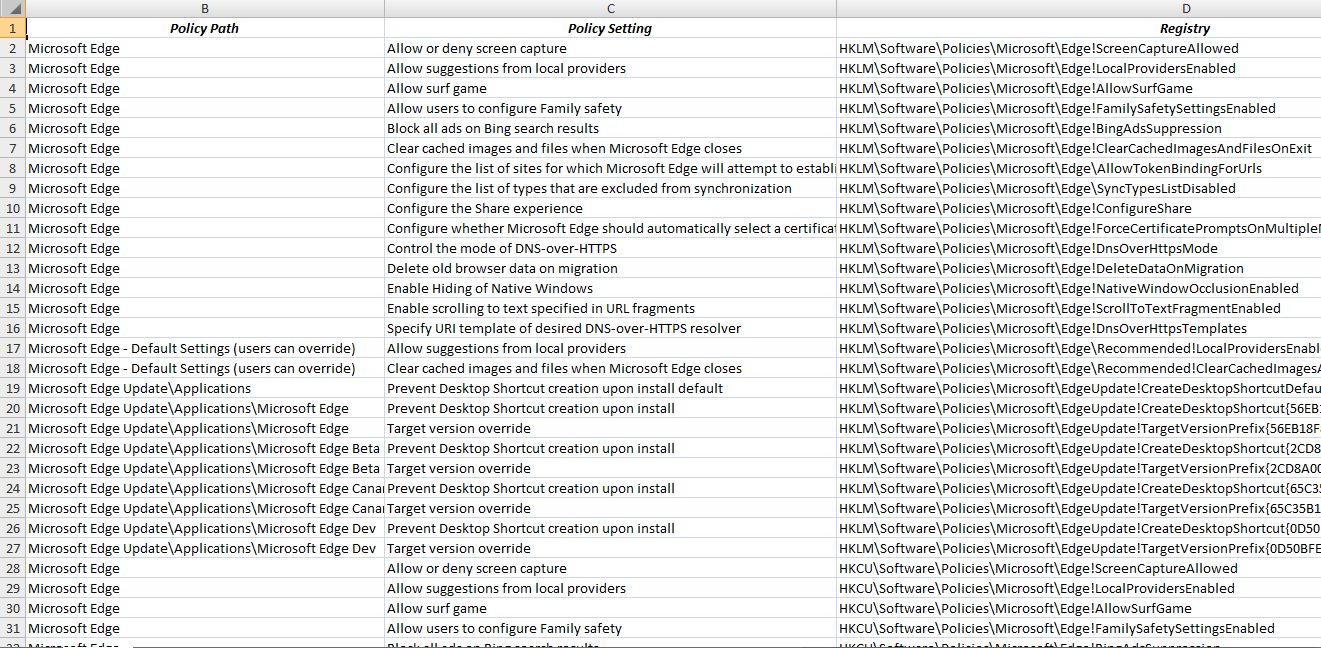Select "Microsoft Edge Update\Applications" cell in row 19
Viewport: 1321px width, 648px height.
tap(205, 388)
